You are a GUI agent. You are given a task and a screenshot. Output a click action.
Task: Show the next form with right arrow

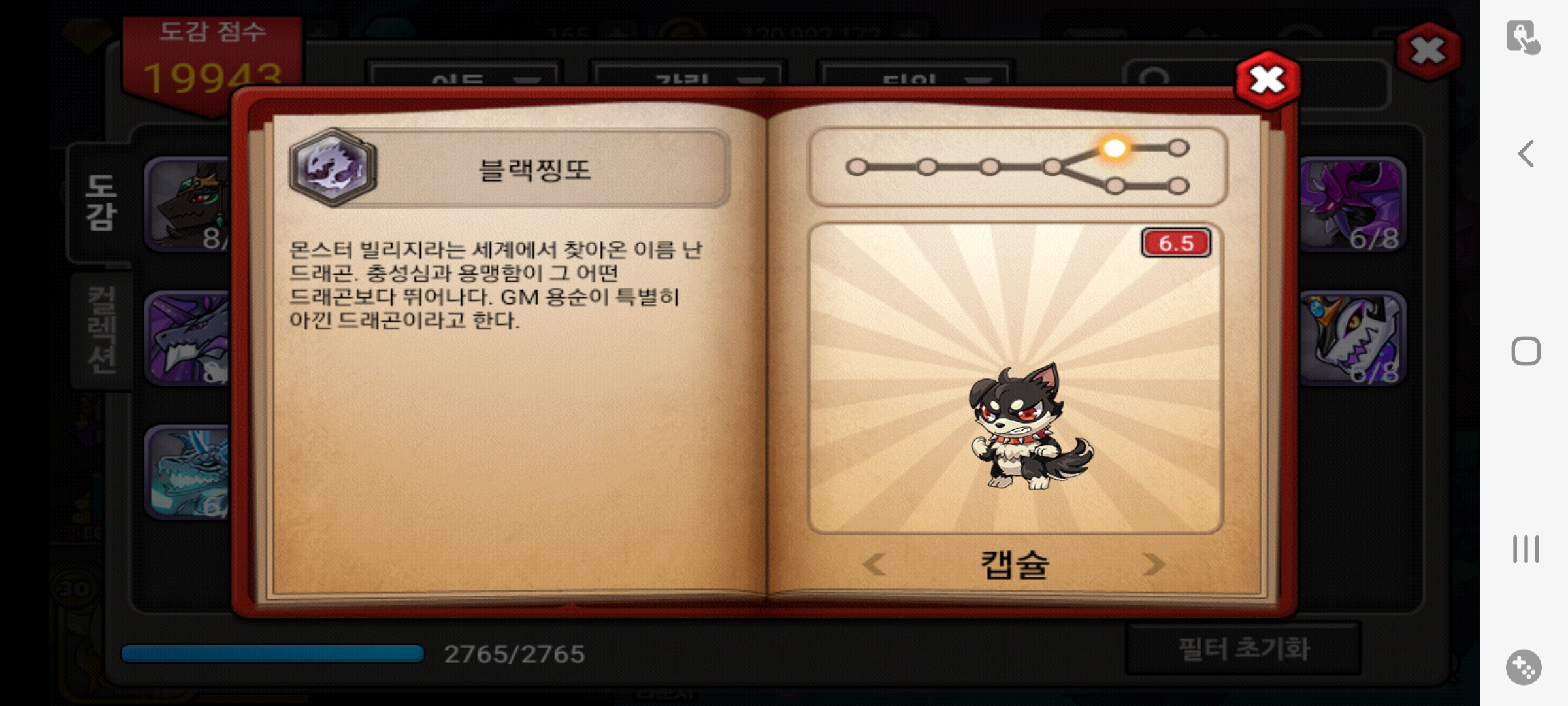(x=1153, y=563)
